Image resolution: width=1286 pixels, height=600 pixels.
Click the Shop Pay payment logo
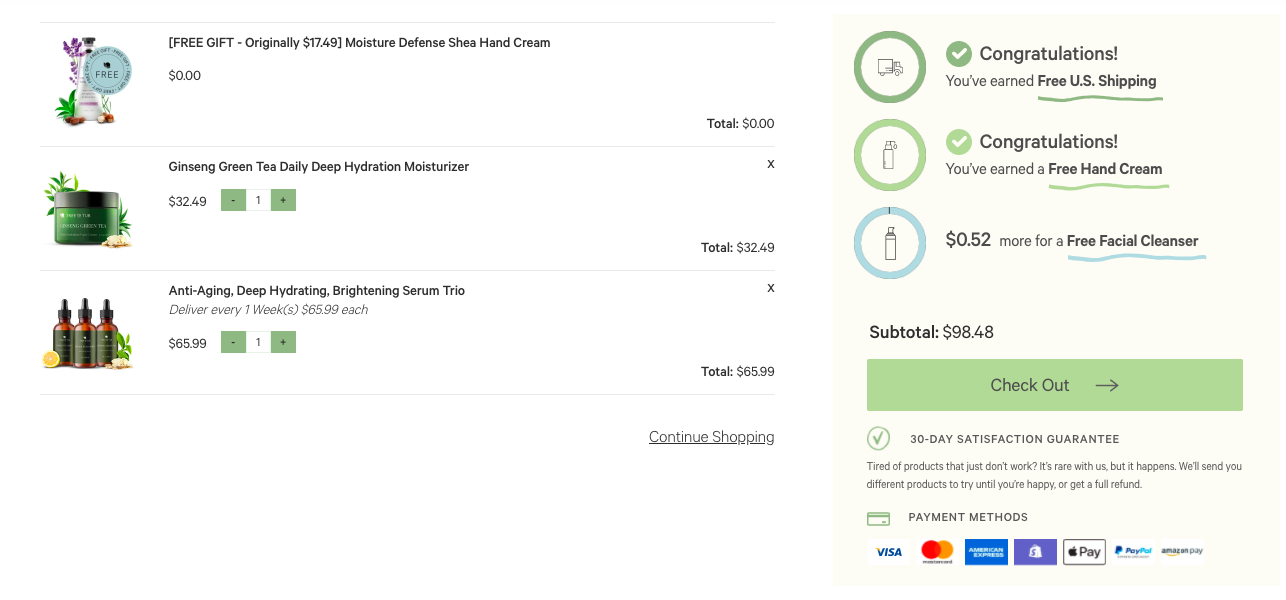(1035, 552)
